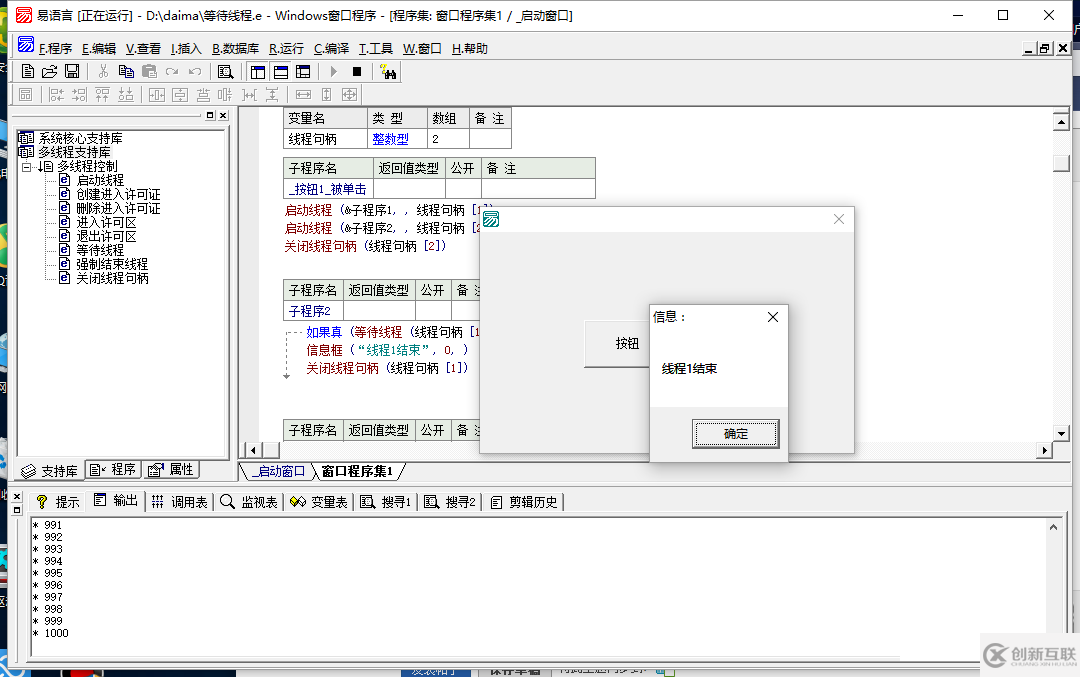Click the 按钮 button in running window

[627, 343]
